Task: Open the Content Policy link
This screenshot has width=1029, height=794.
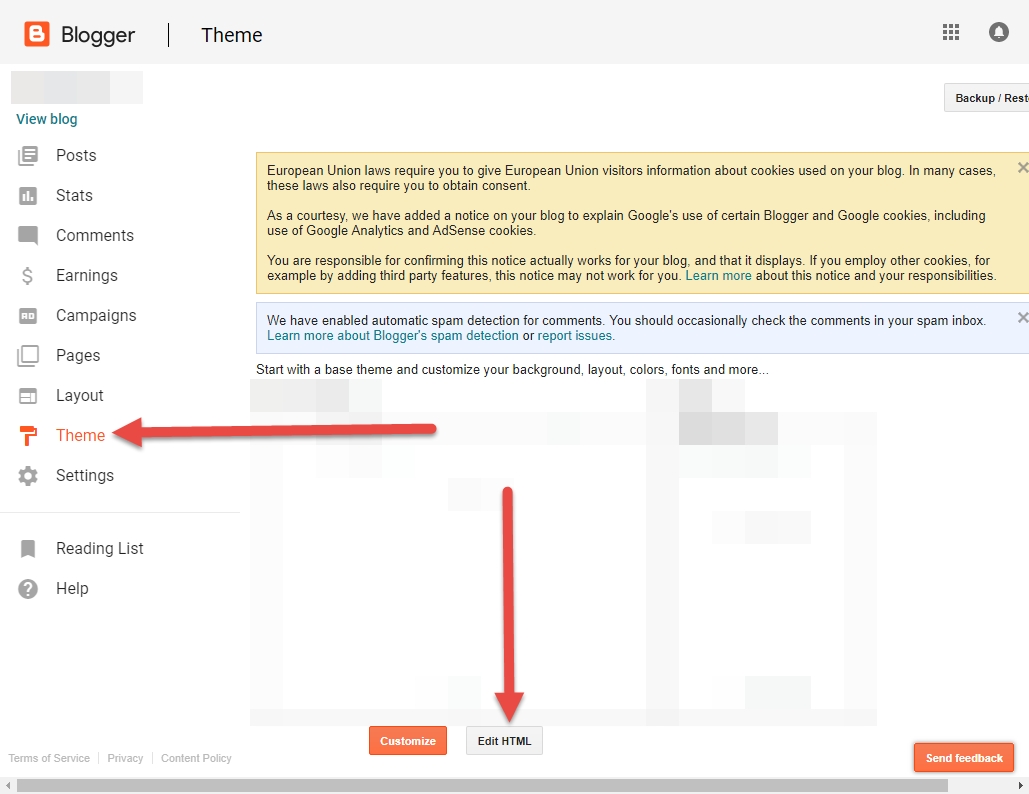Action: coord(196,759)
